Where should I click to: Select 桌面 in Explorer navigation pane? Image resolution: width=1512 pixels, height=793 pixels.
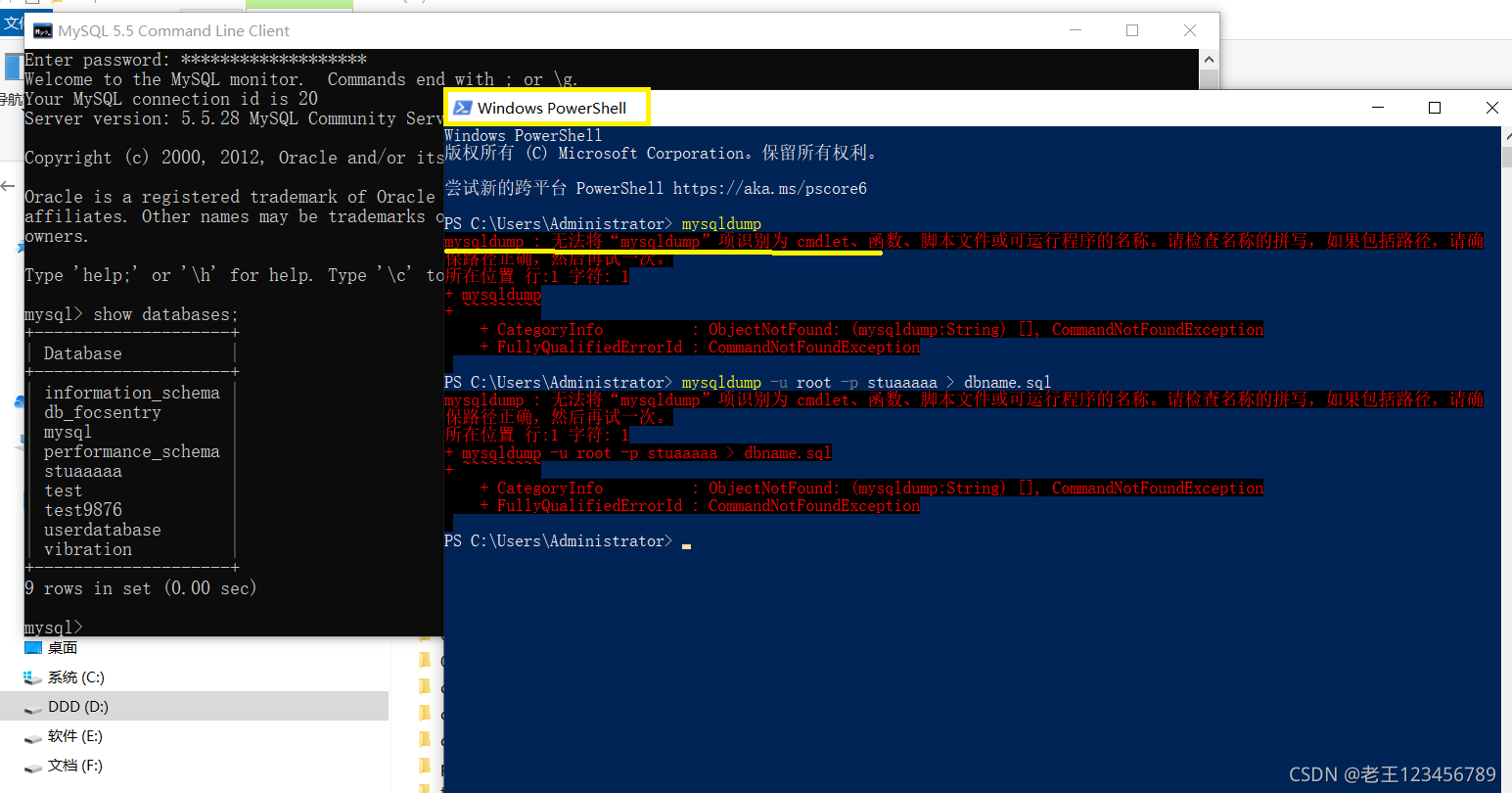(x=63, y=648)
